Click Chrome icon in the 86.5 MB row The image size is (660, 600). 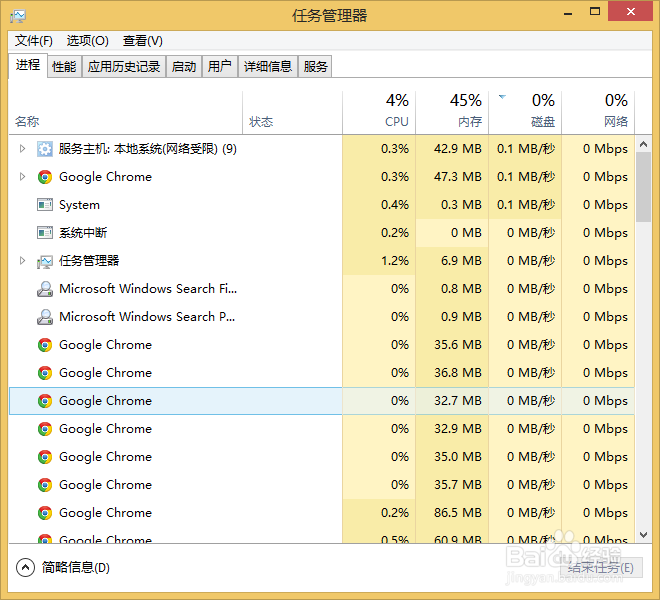coord(45,513)
